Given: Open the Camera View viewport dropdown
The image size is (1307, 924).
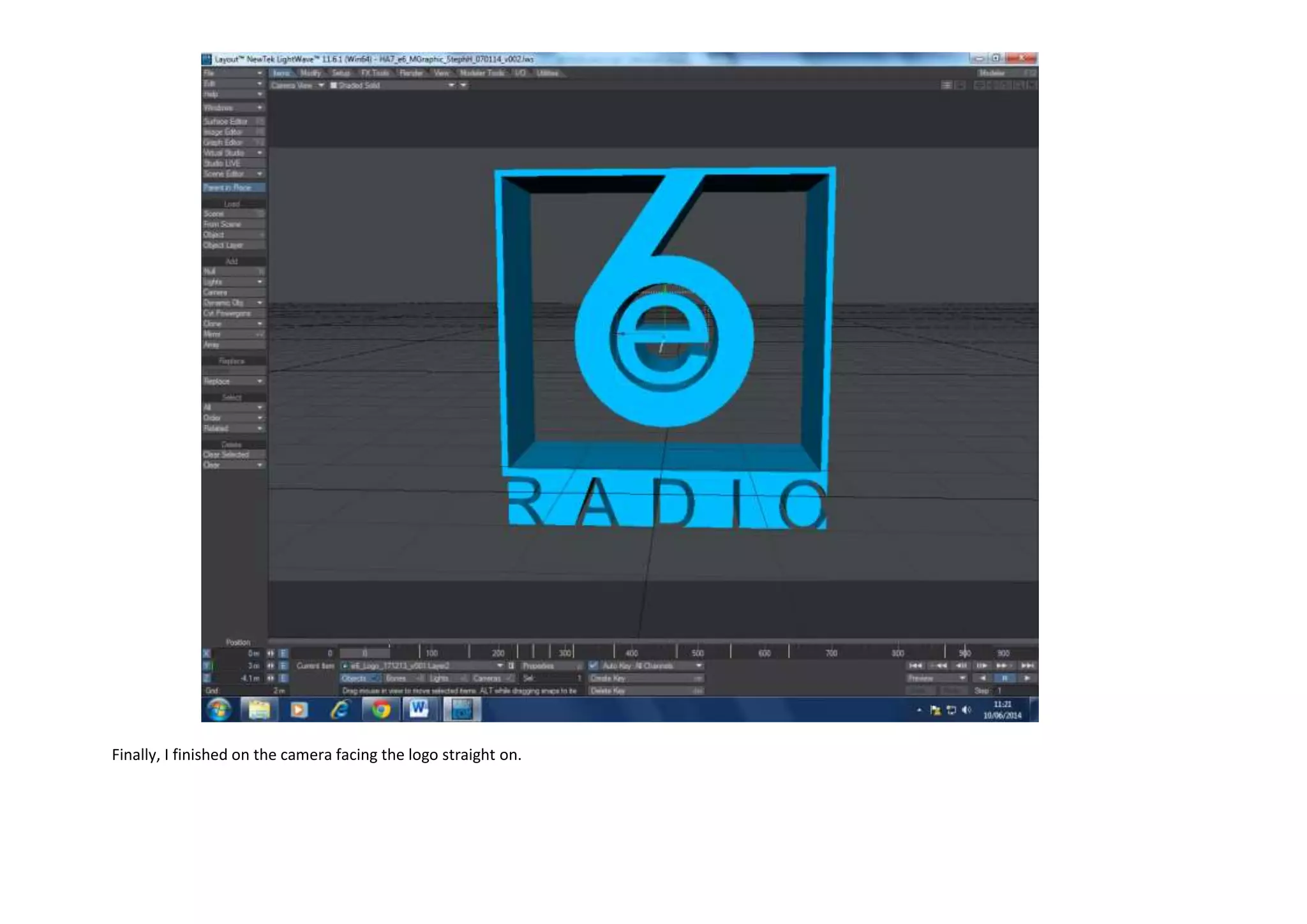Looking at the screenshot, I should pyautogui.click(x=297, y=86).
